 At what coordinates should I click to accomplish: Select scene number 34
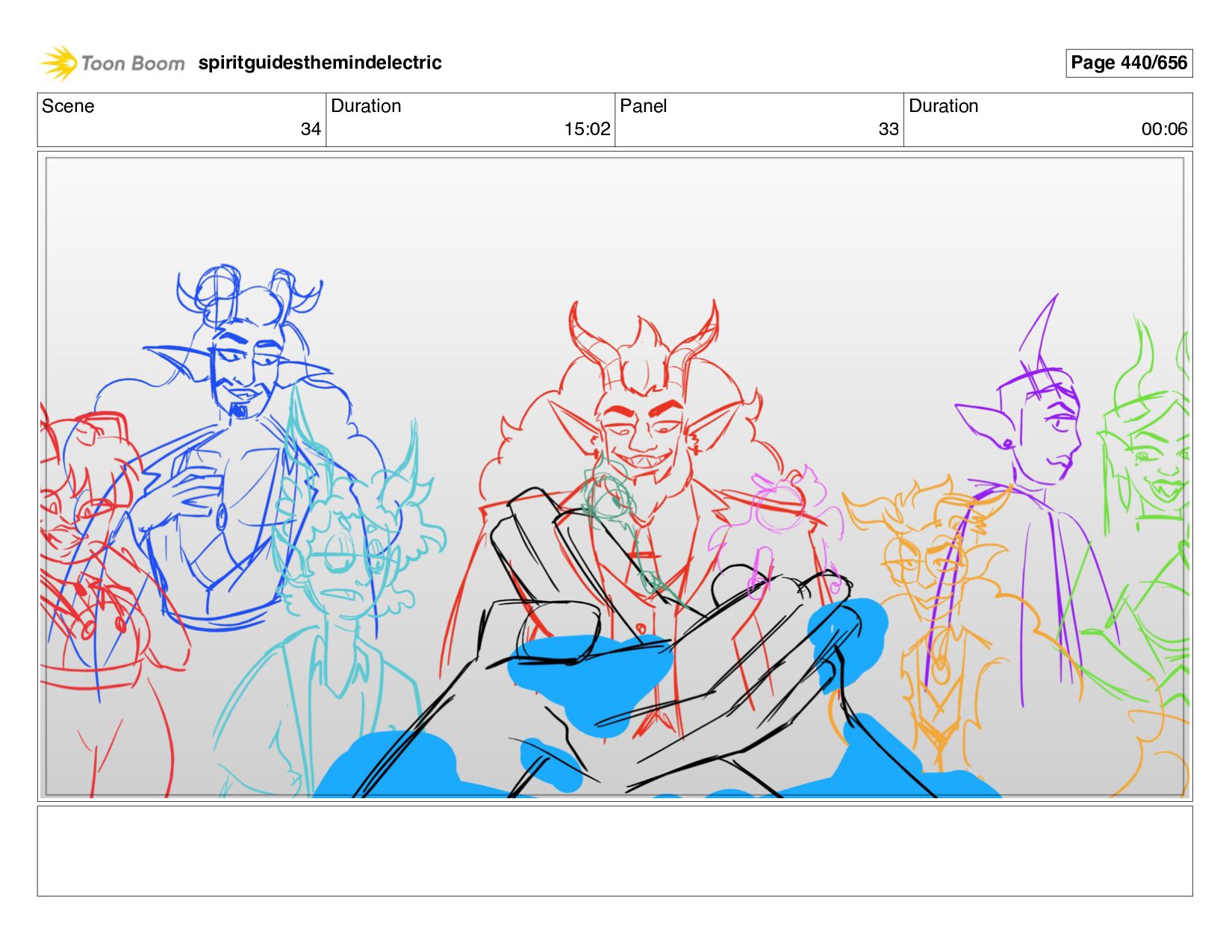click(x=311, y=129)
